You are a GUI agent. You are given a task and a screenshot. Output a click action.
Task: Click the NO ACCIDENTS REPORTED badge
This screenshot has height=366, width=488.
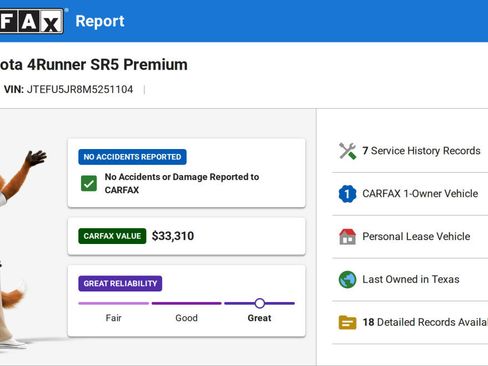132,157
